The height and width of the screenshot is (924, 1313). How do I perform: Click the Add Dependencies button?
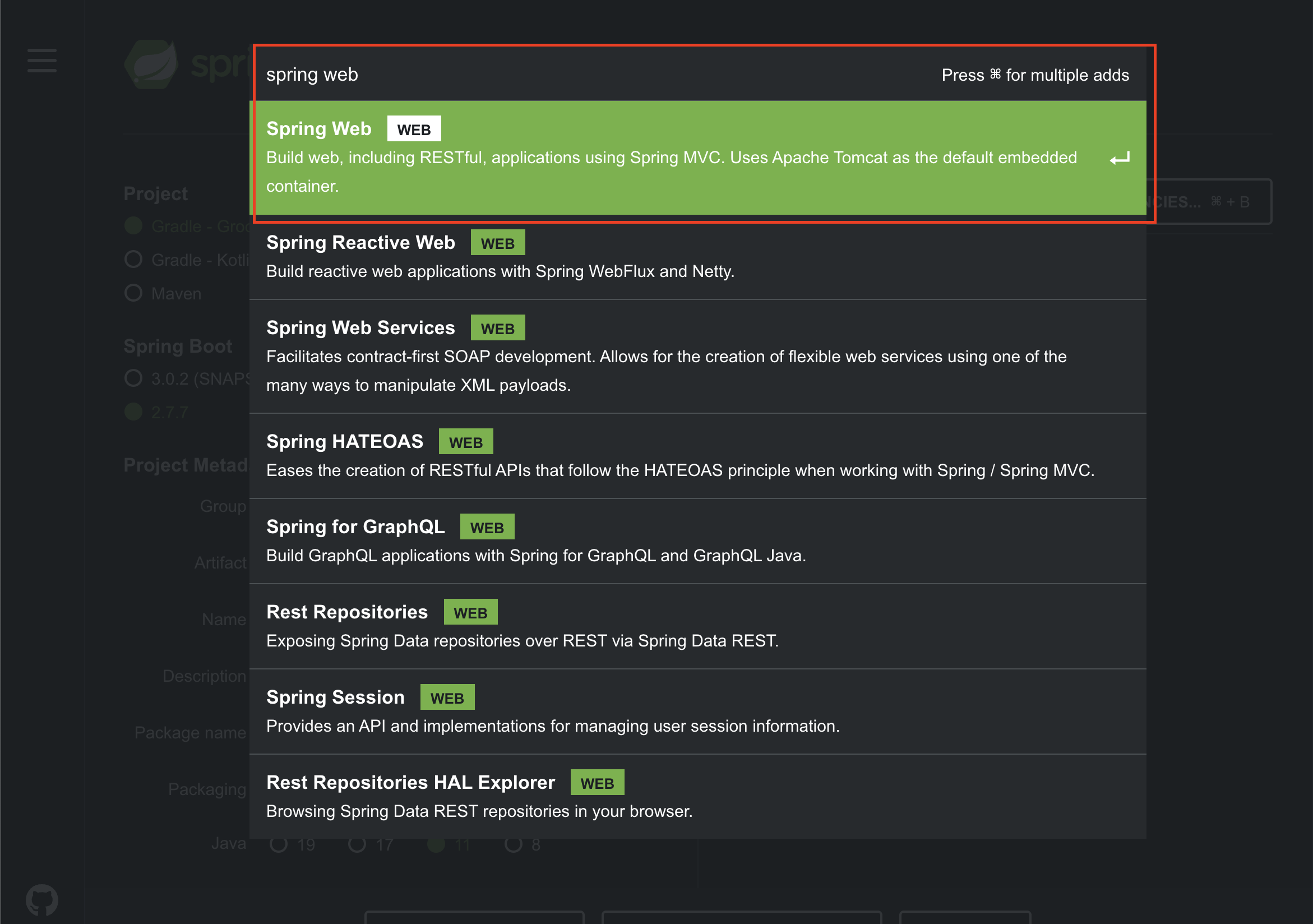(1212, 202)
